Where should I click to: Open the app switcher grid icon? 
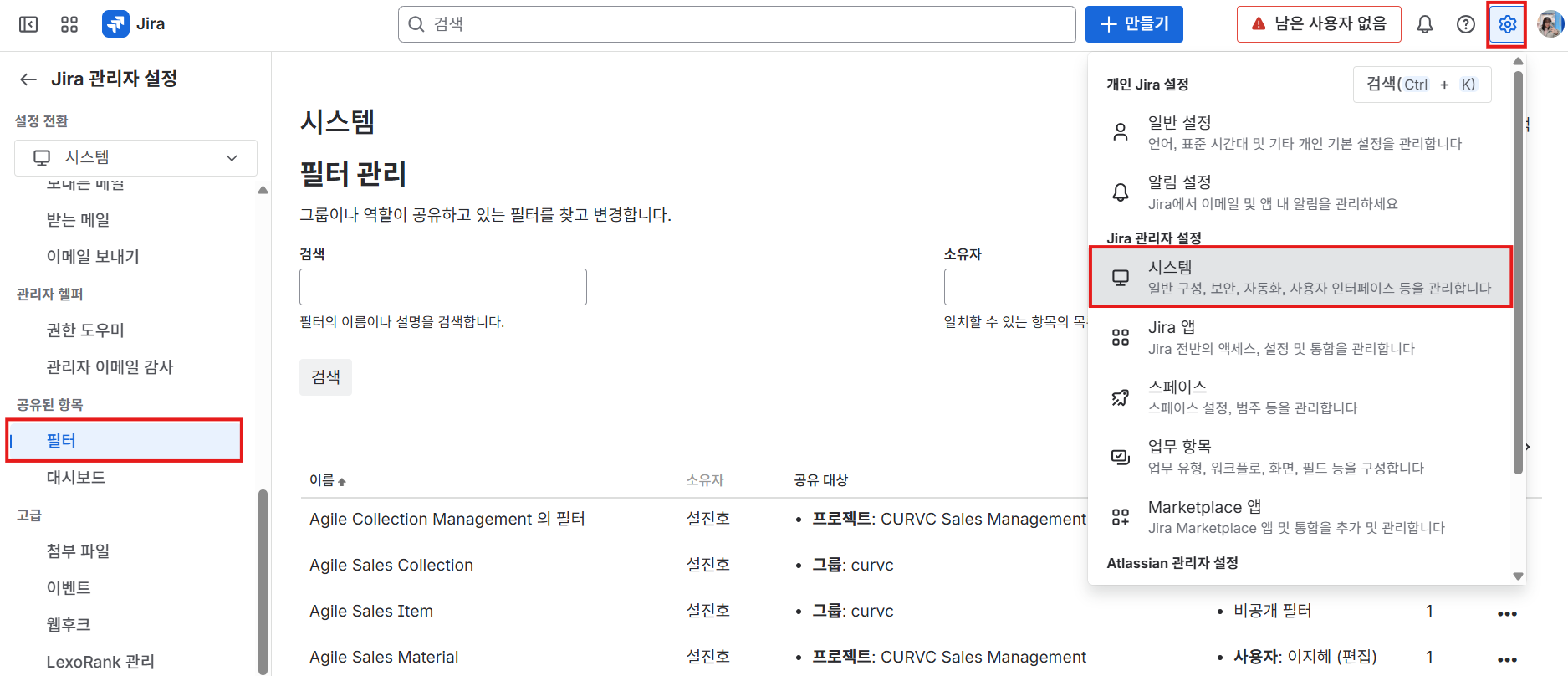(x=69, y=24)
